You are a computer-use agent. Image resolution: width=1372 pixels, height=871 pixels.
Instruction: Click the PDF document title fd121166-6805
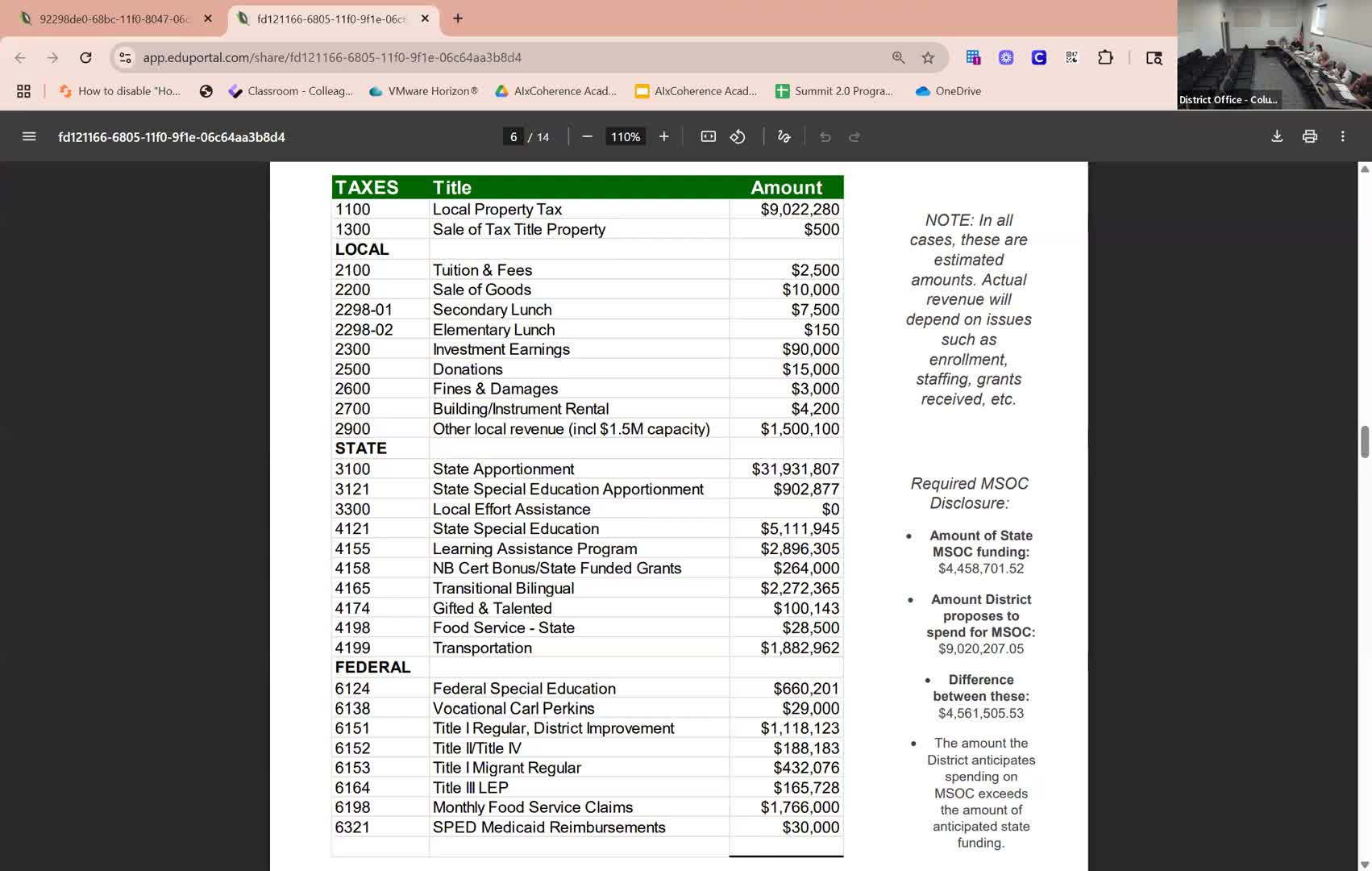[172, 137]
